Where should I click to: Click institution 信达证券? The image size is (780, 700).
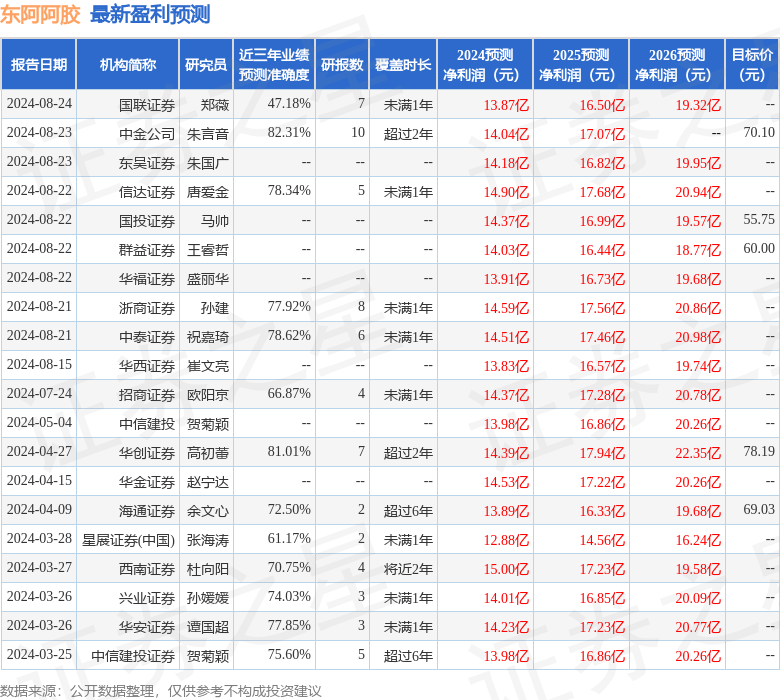pos(147,192)
